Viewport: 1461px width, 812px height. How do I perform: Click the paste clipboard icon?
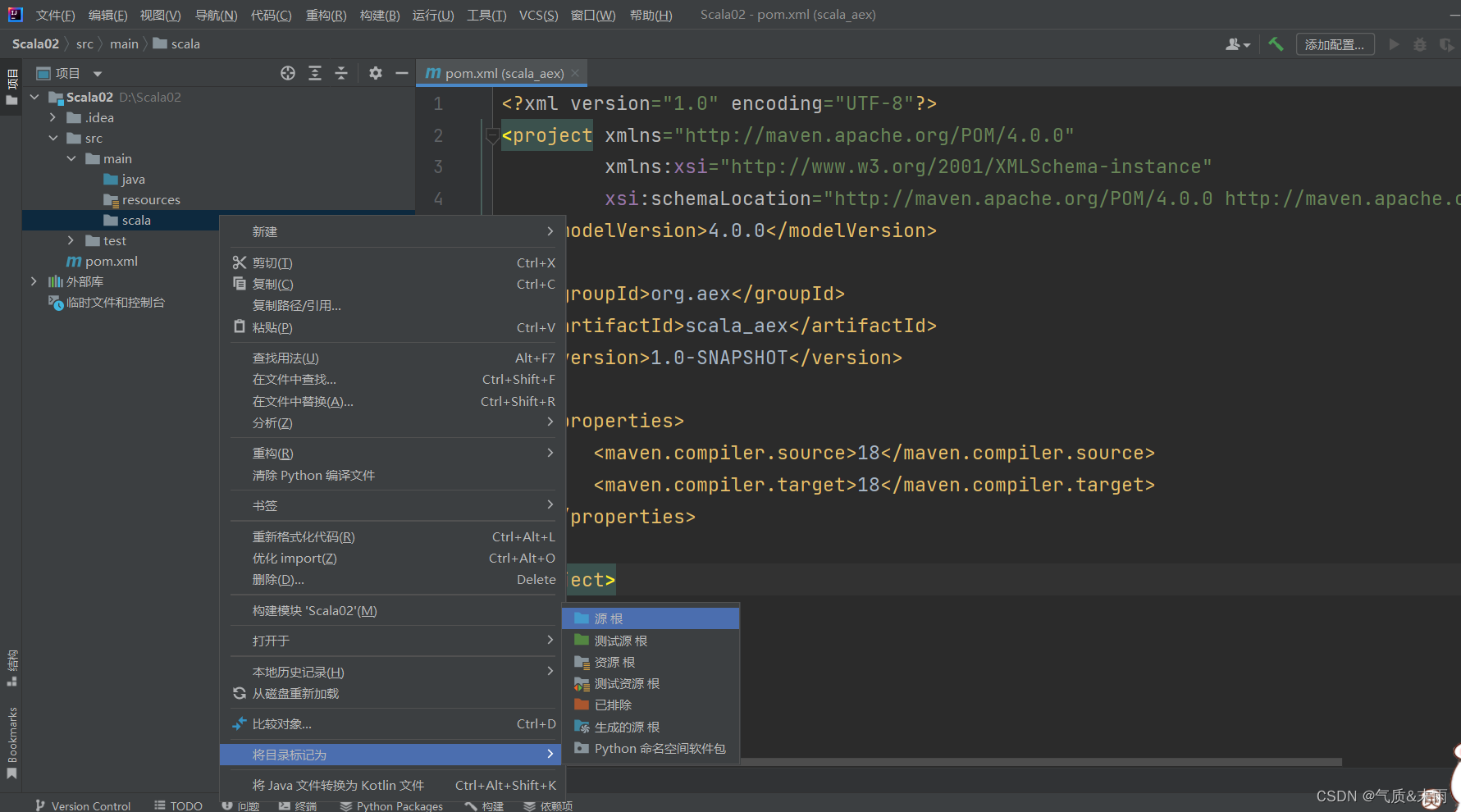pos(240,326)
